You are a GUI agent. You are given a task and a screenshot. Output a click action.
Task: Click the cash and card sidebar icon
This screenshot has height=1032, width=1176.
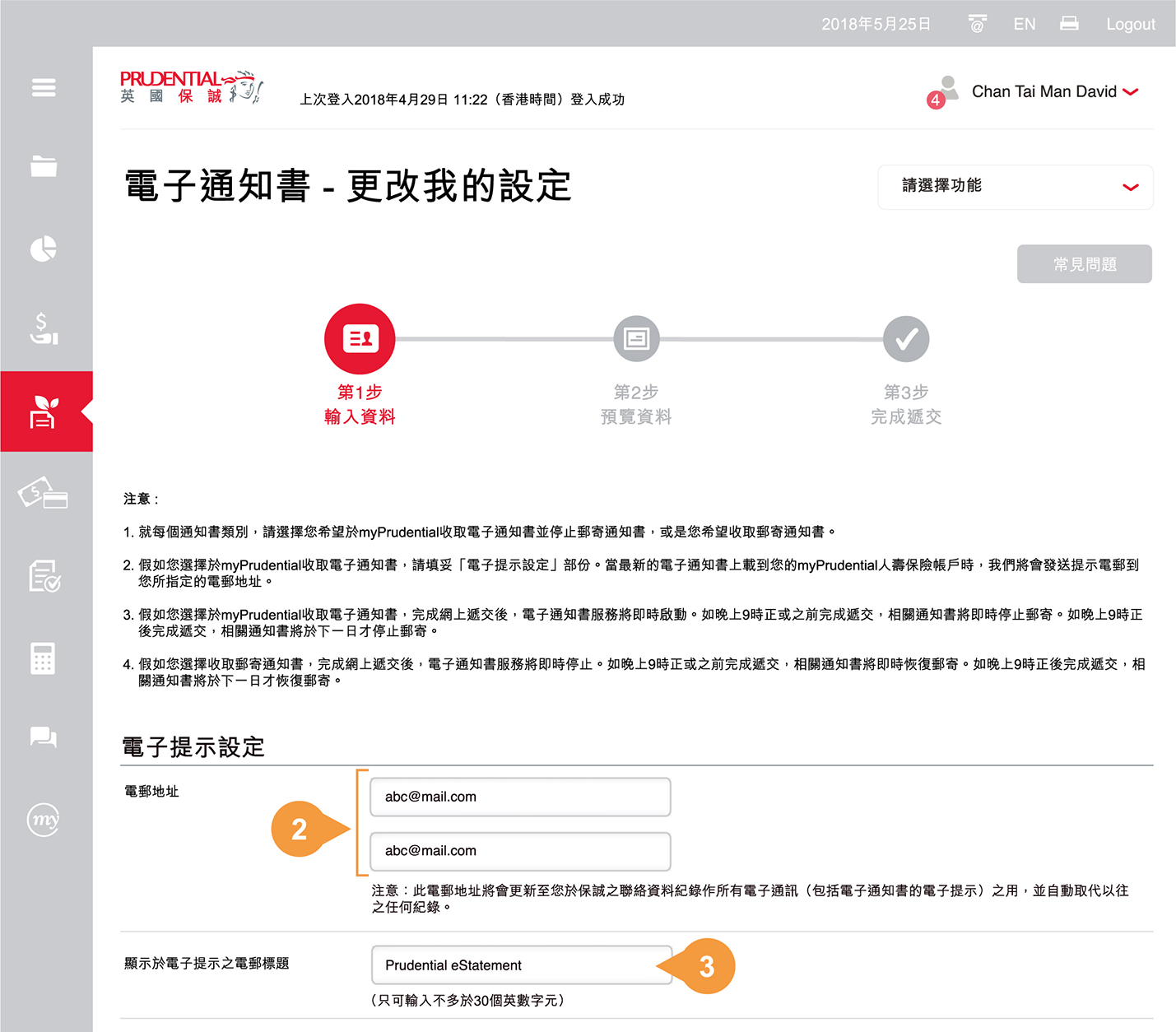point(44,494)
